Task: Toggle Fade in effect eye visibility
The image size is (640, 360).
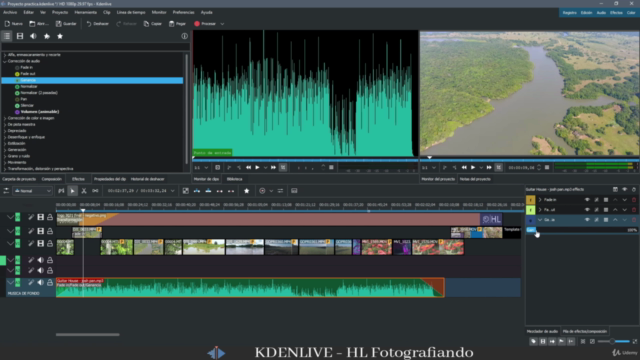Action: (587, 200)
